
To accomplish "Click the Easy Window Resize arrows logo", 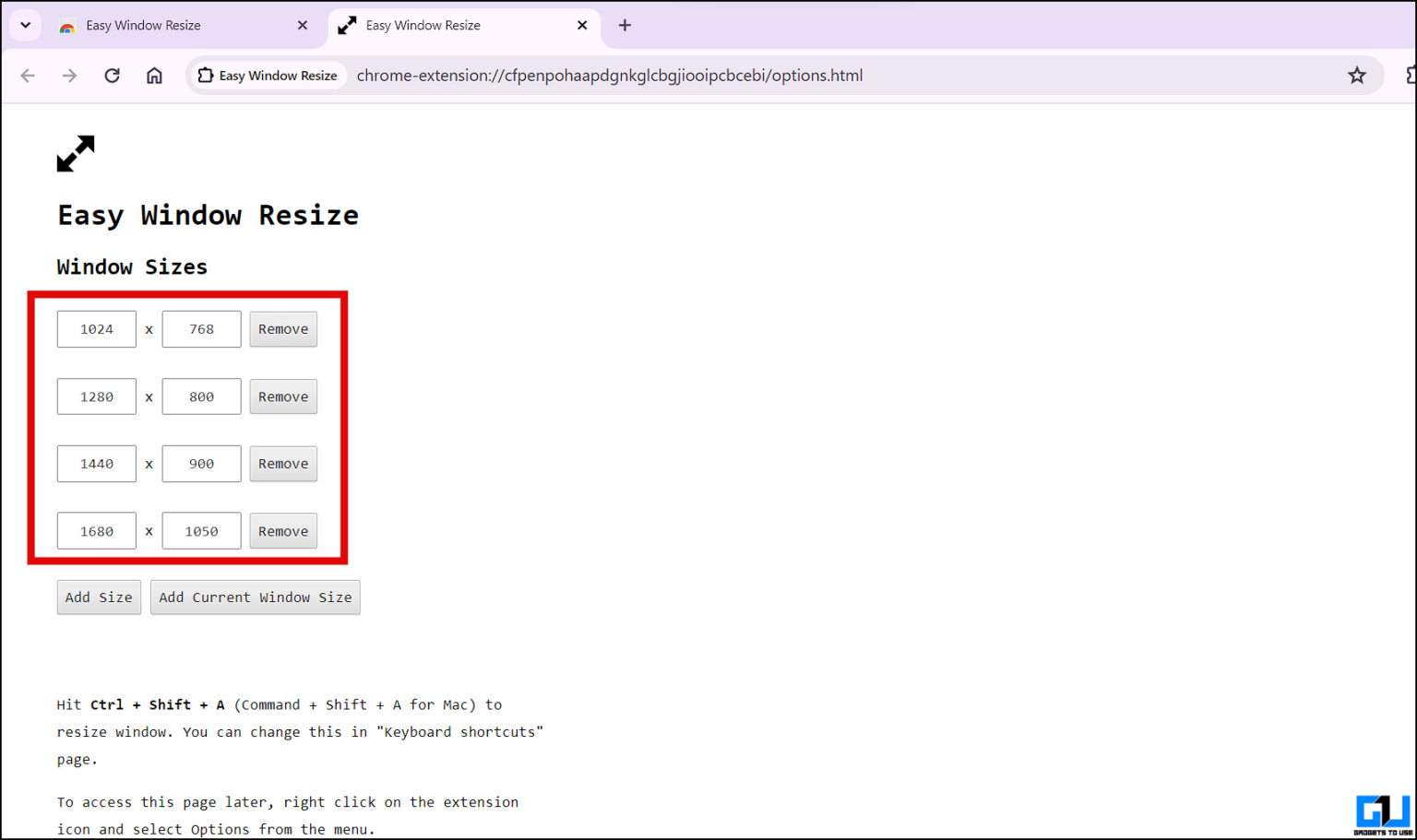I will click(x=76, y=154).
